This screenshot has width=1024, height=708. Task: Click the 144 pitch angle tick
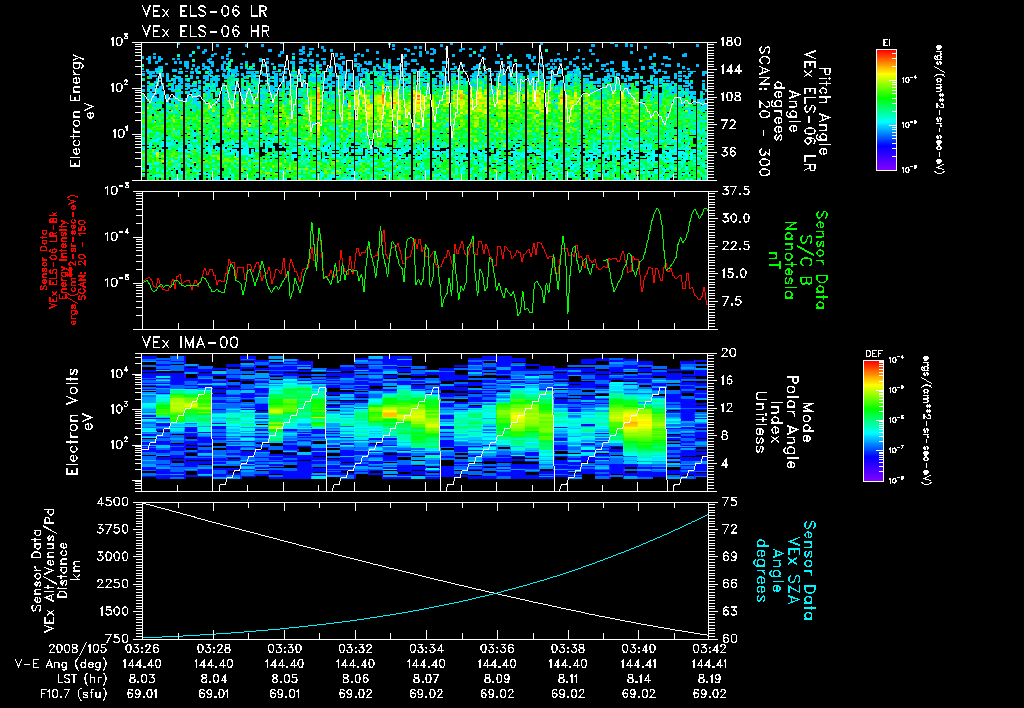[731, 69]
